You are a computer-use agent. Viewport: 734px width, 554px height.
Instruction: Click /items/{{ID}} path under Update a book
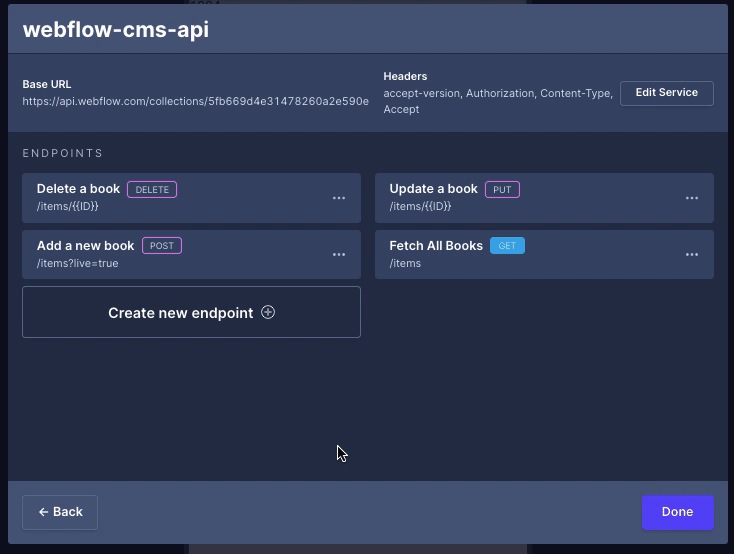click(x=420, y=206)
